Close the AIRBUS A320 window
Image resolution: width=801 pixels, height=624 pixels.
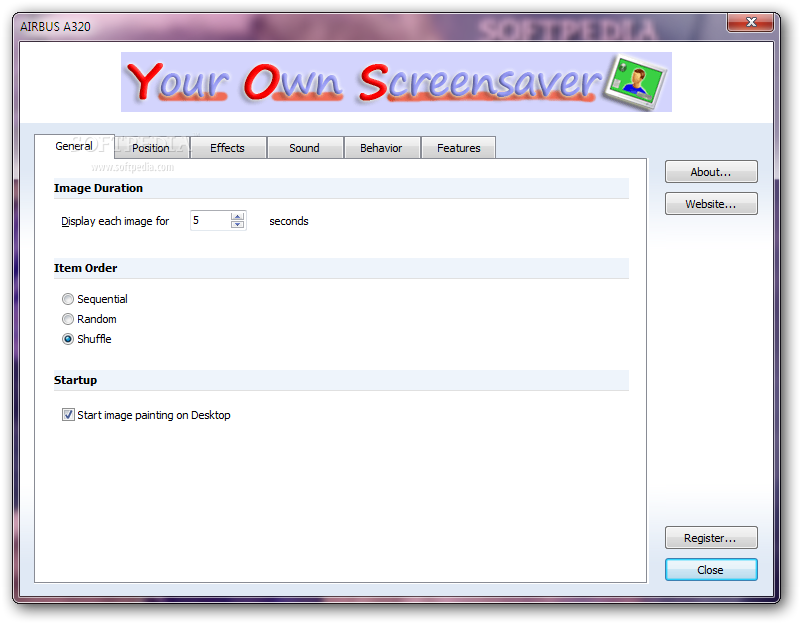(x=750, y=22)
